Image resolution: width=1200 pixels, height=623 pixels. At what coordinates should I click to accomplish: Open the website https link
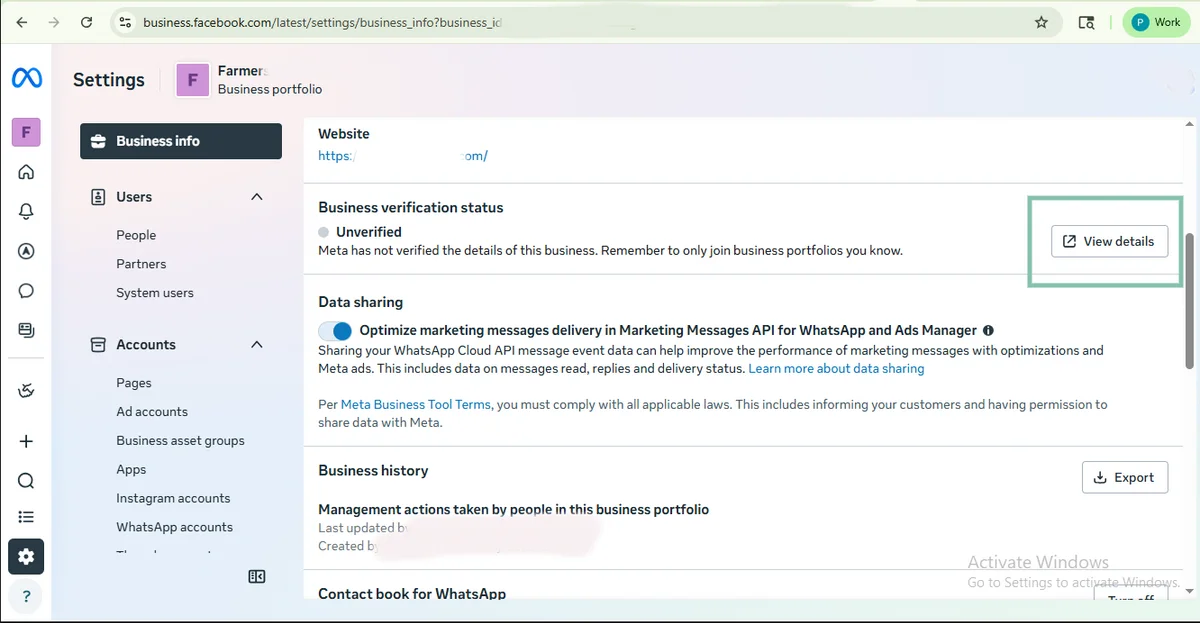(403, 156)
